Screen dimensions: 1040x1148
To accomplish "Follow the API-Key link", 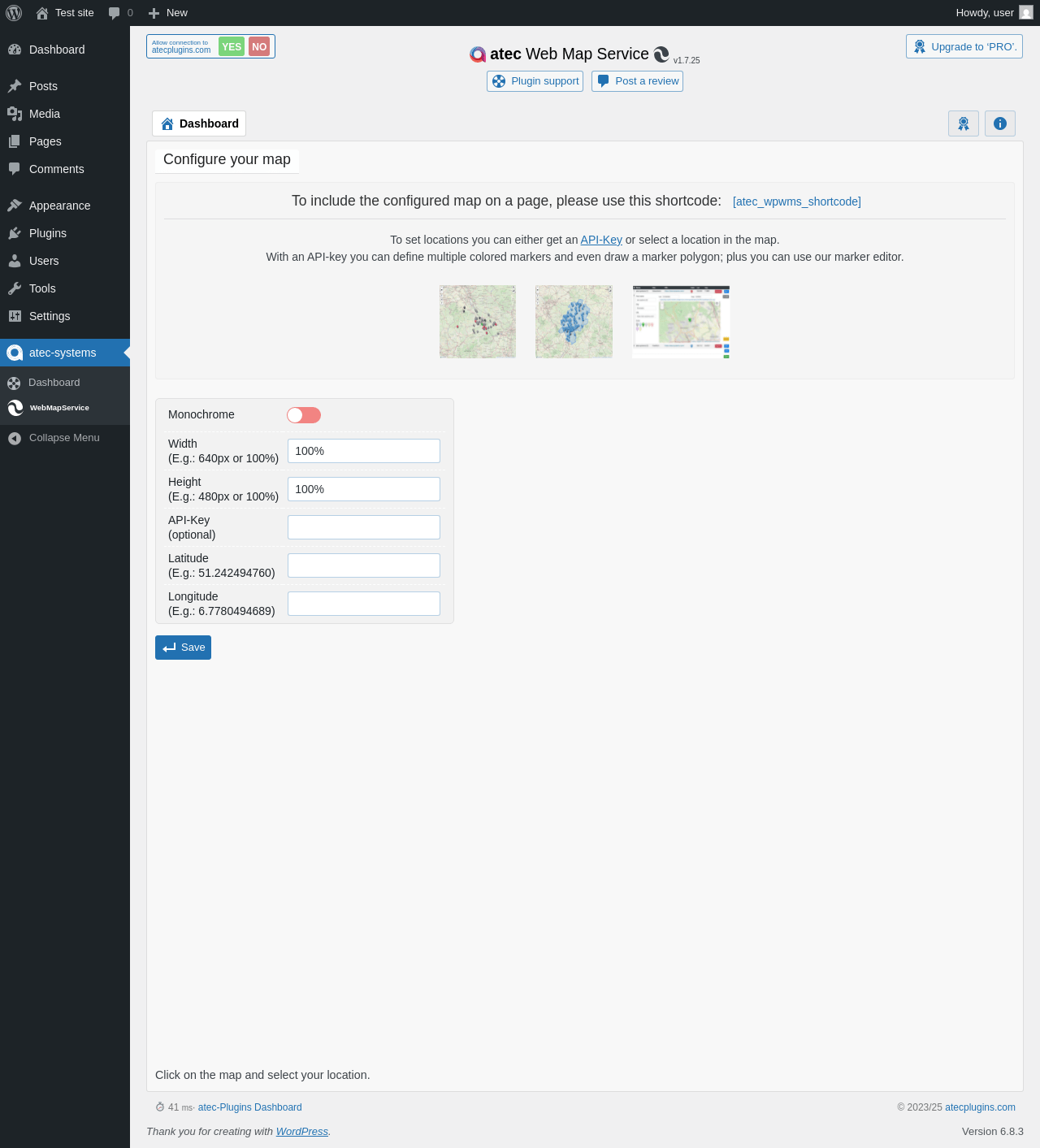I will (601, 240).
